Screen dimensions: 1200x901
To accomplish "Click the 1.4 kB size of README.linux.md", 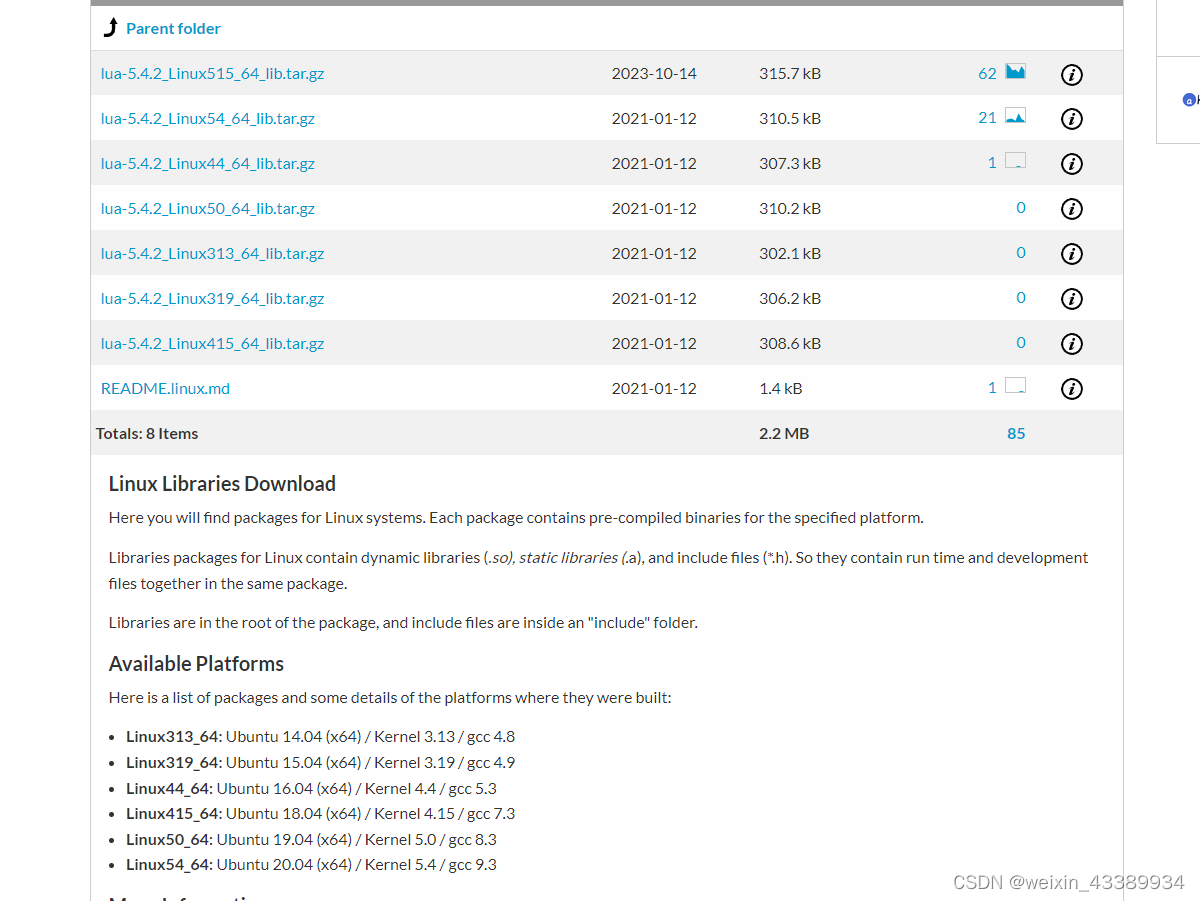I will click(780, 389).
